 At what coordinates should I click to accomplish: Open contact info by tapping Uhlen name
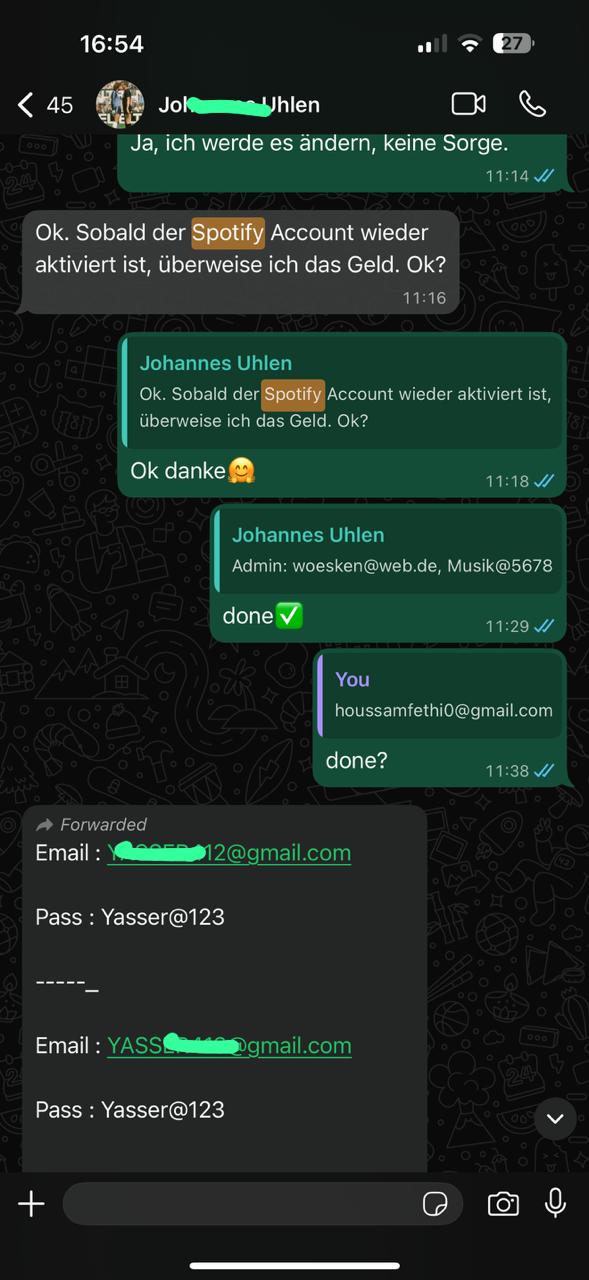tap(239, 104)
